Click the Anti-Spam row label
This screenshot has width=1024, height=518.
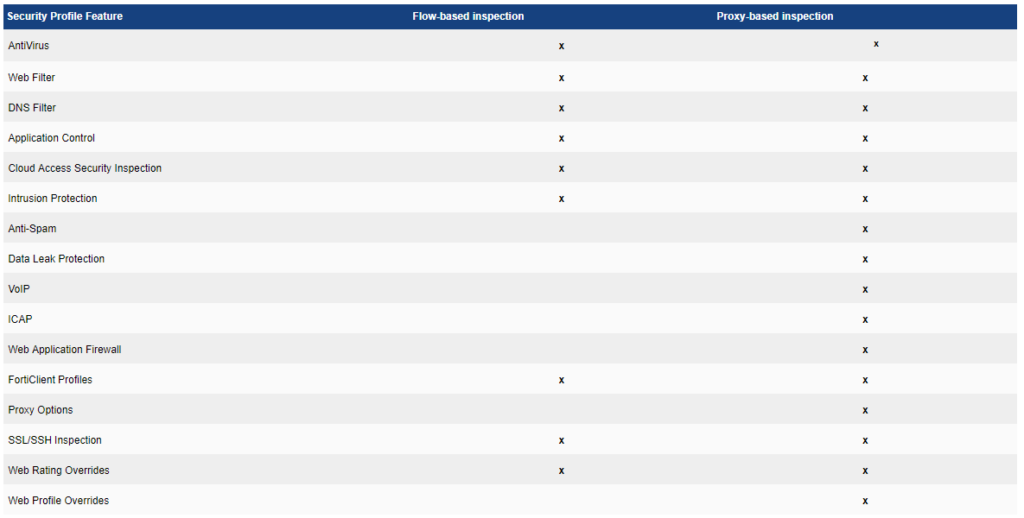coord(32,229)
